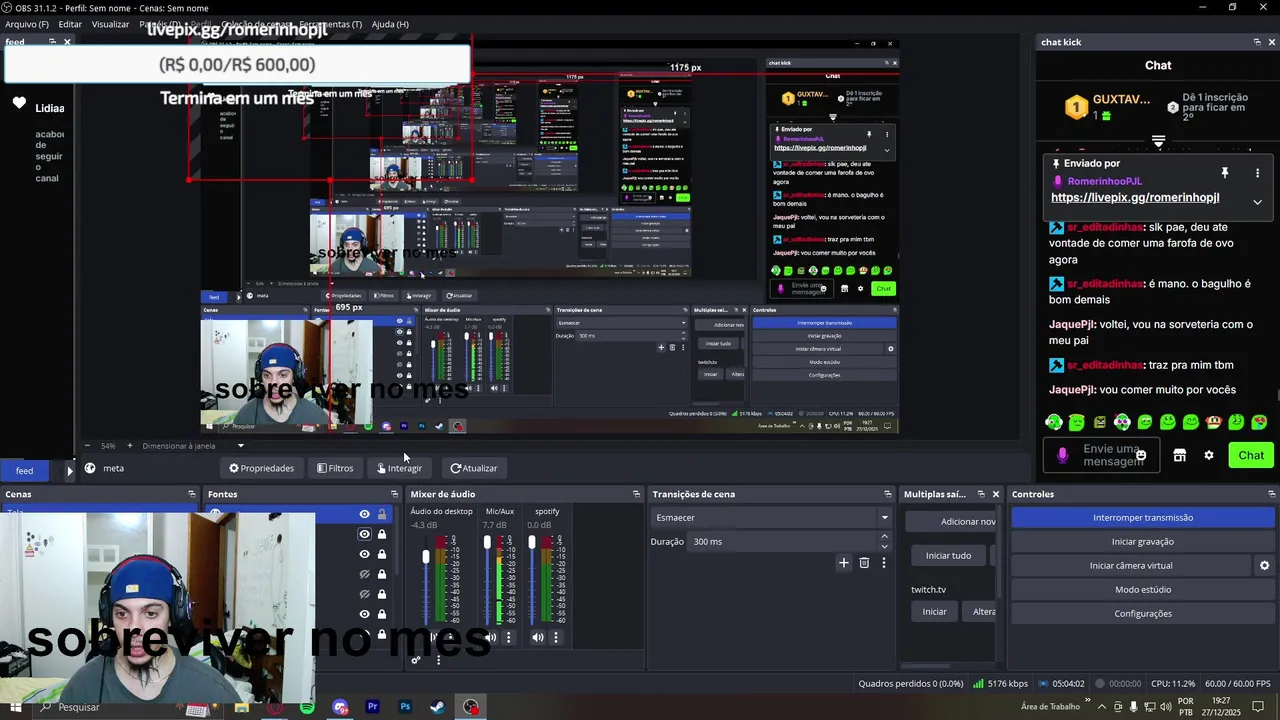Screen dimensions: 1280x720
Task: Float the Mixer de áudio dock
Action: 636,494
